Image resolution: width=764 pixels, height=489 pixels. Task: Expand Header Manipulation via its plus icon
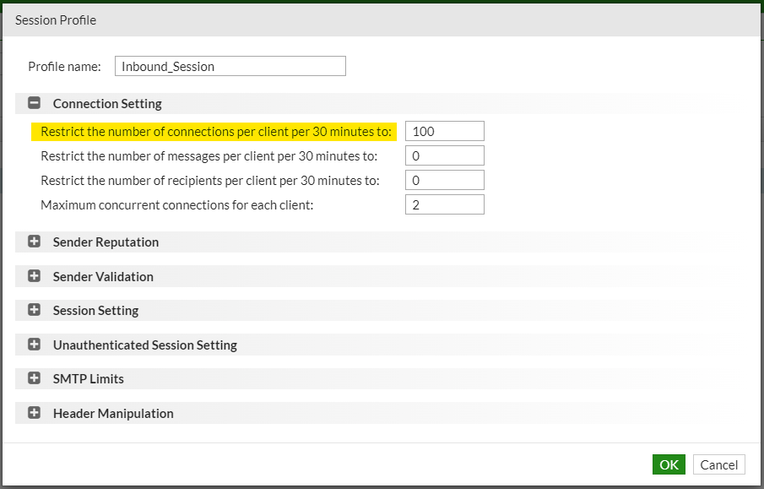click(34, 413)
